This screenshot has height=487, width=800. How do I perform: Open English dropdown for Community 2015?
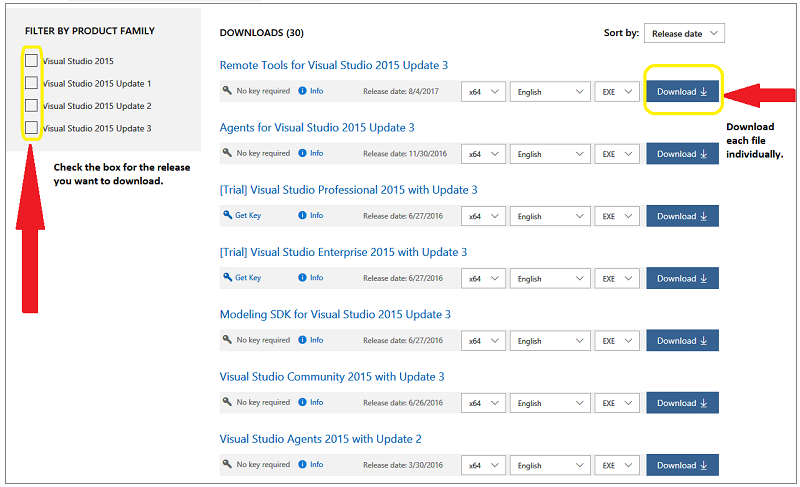click(550, 403)
